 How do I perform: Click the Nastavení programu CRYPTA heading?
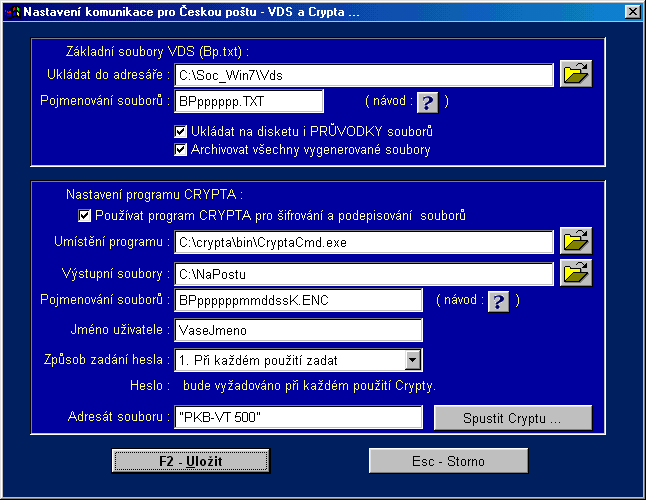click(154, 194)
